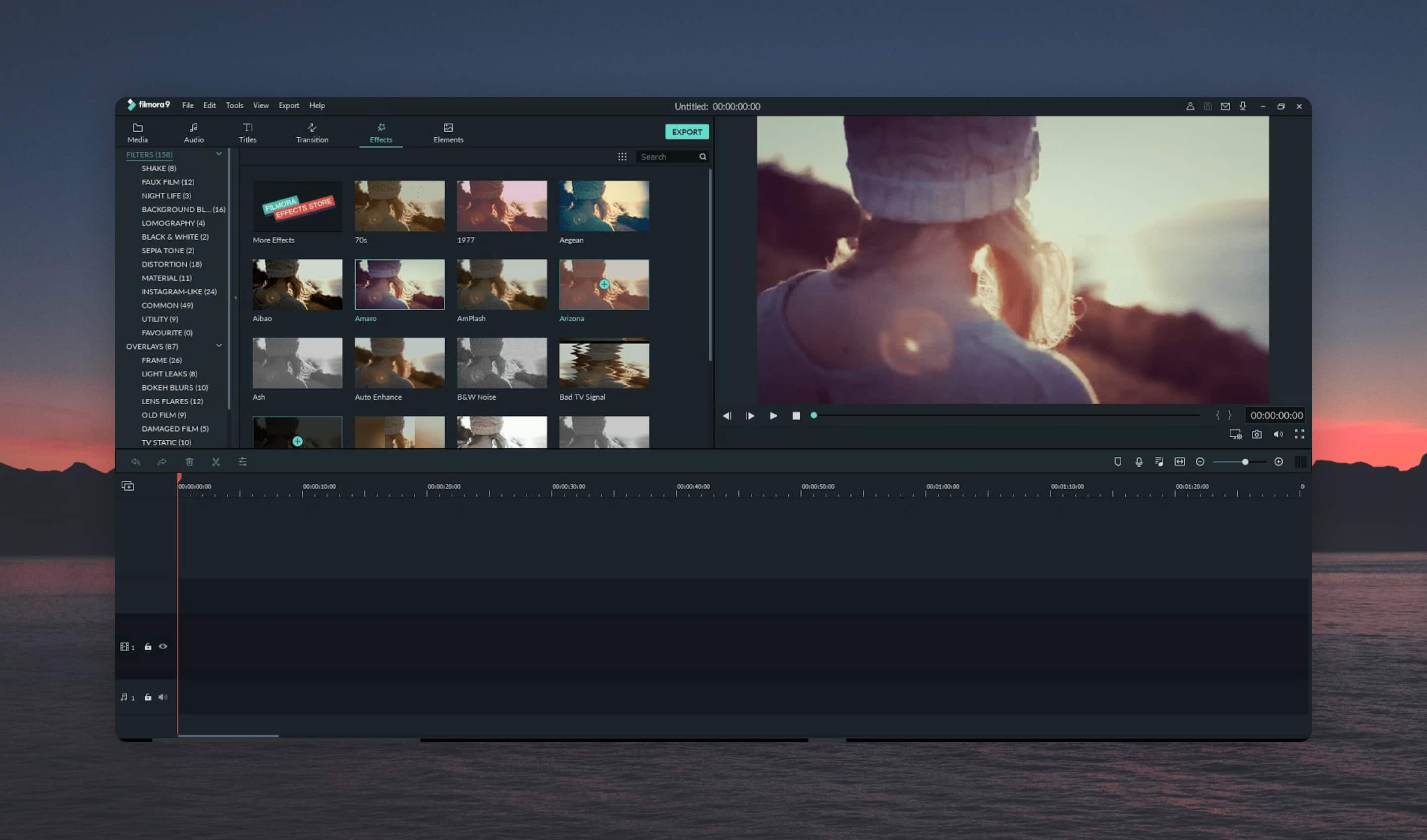Click the mark out curly bracket
1427x840 pixels.
point(1229,416)
